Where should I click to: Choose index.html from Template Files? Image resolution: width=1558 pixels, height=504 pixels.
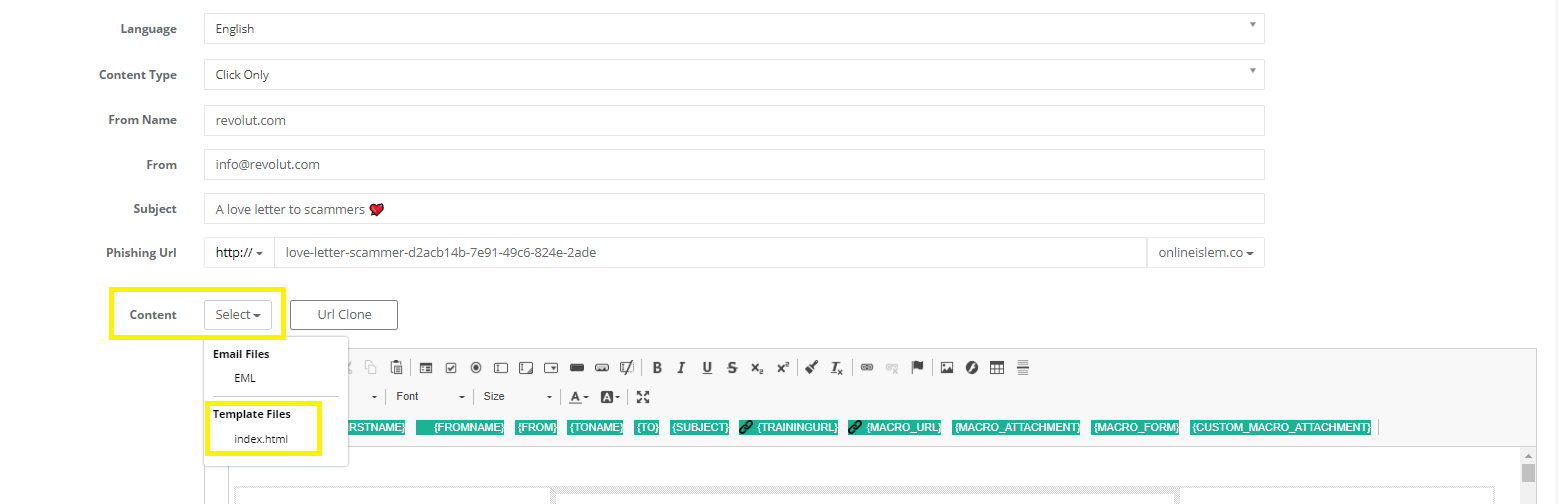(262, 439)
